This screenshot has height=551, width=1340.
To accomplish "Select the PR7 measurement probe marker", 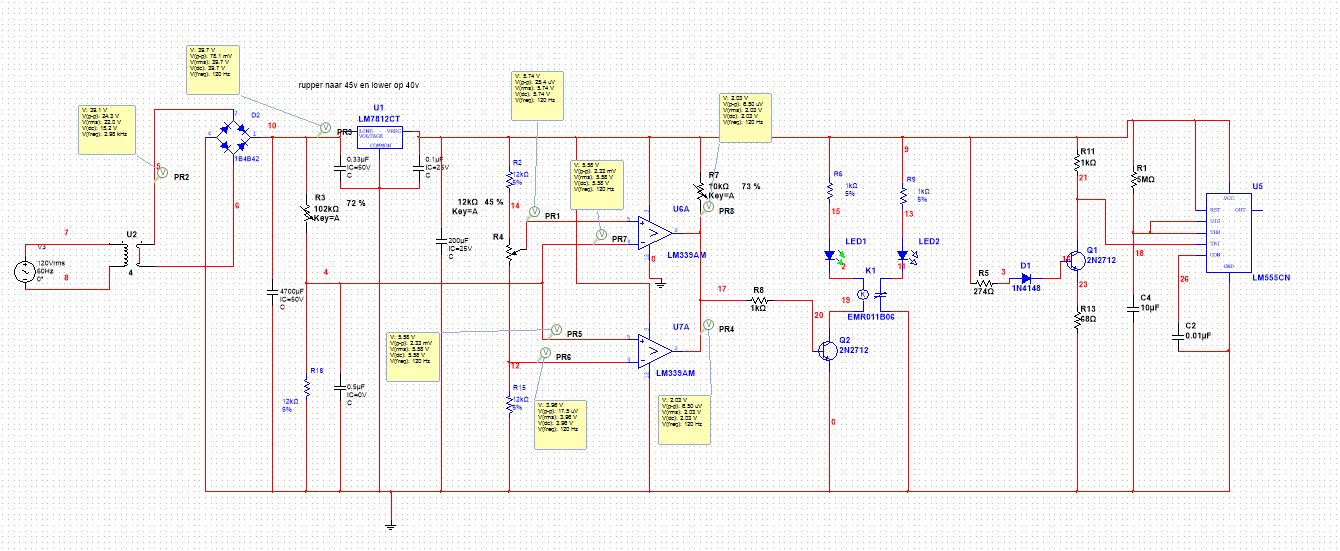I will pyautogui.click(x=600, y=235).
